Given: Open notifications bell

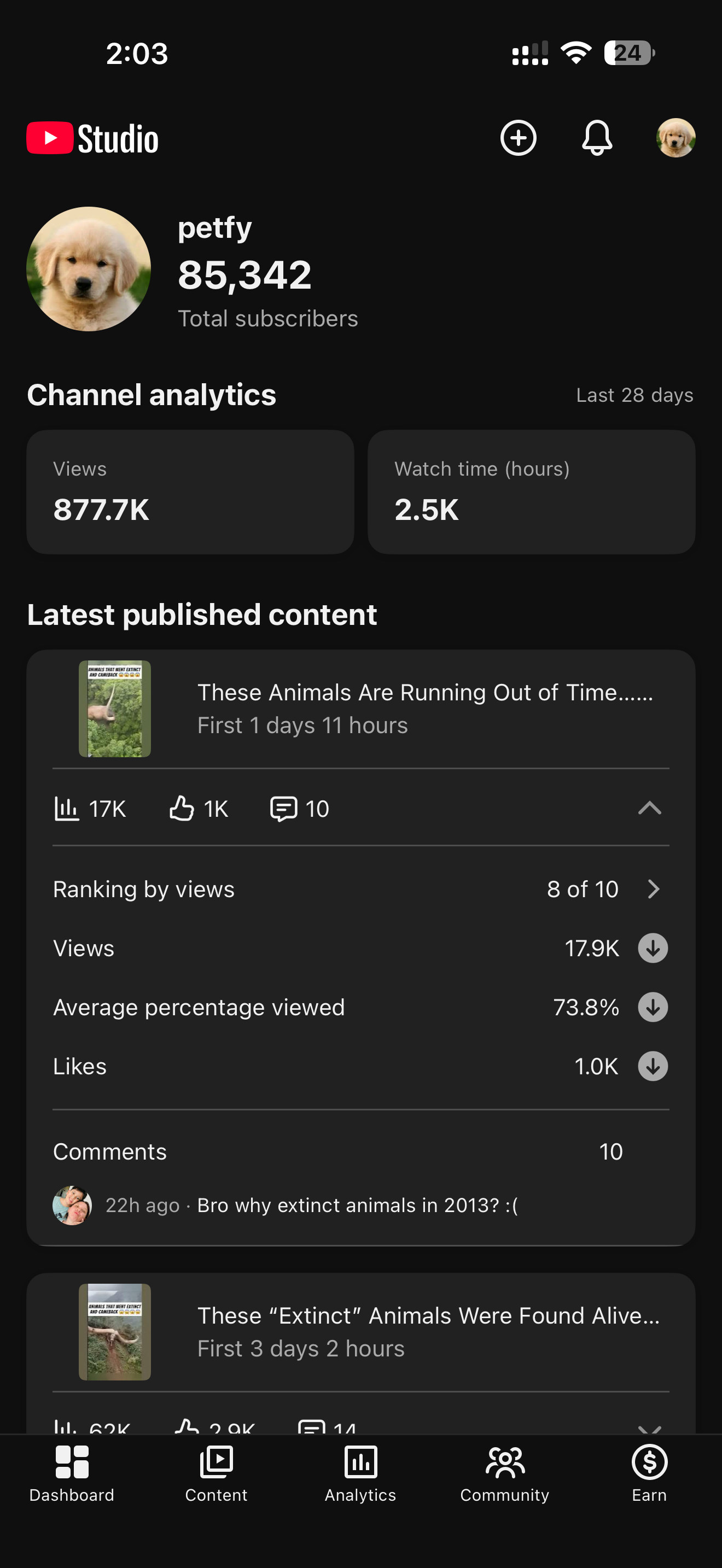Looking at the screenshot, I should click(x=597, y=138).
